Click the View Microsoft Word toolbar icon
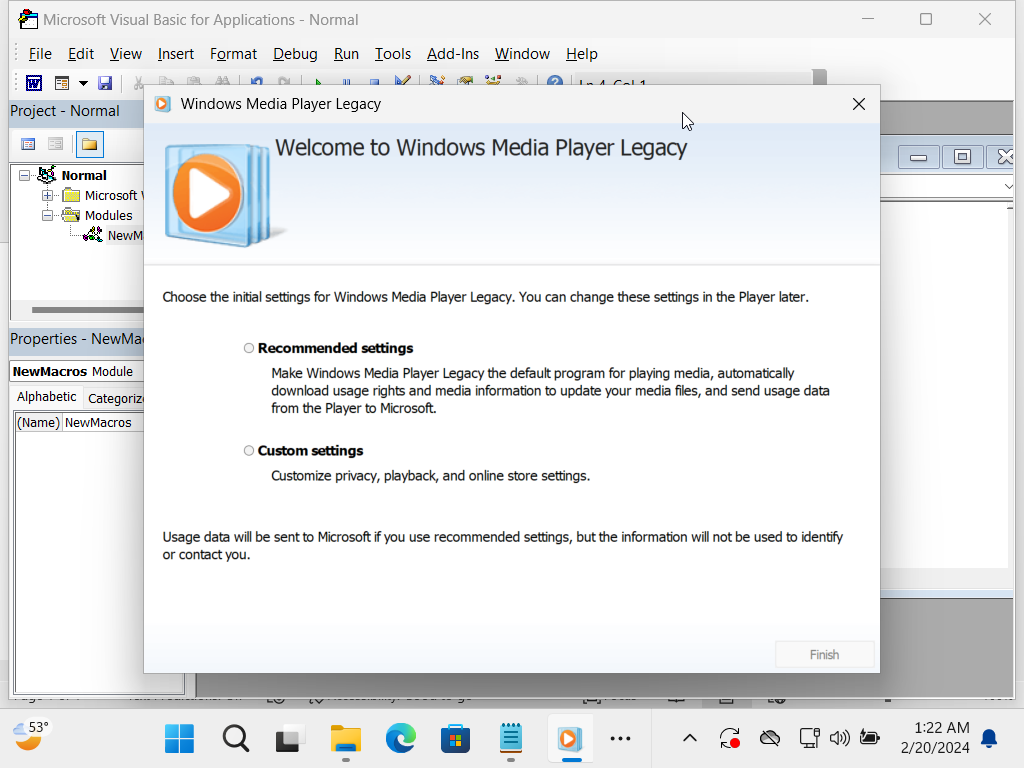Screen dimensions: 1024x768 [x=34, y=83]
